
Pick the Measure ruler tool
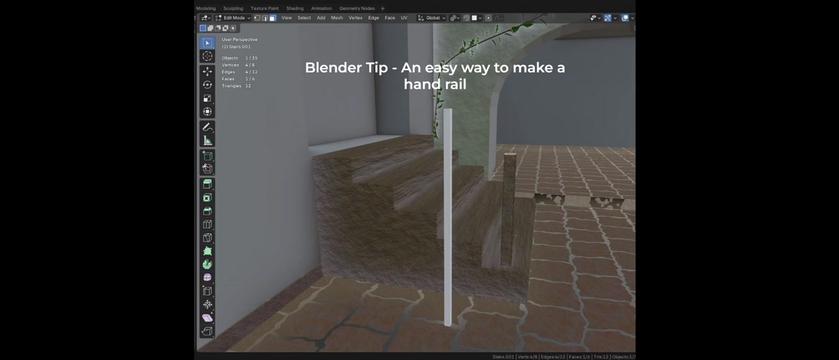tap(208, 141)
